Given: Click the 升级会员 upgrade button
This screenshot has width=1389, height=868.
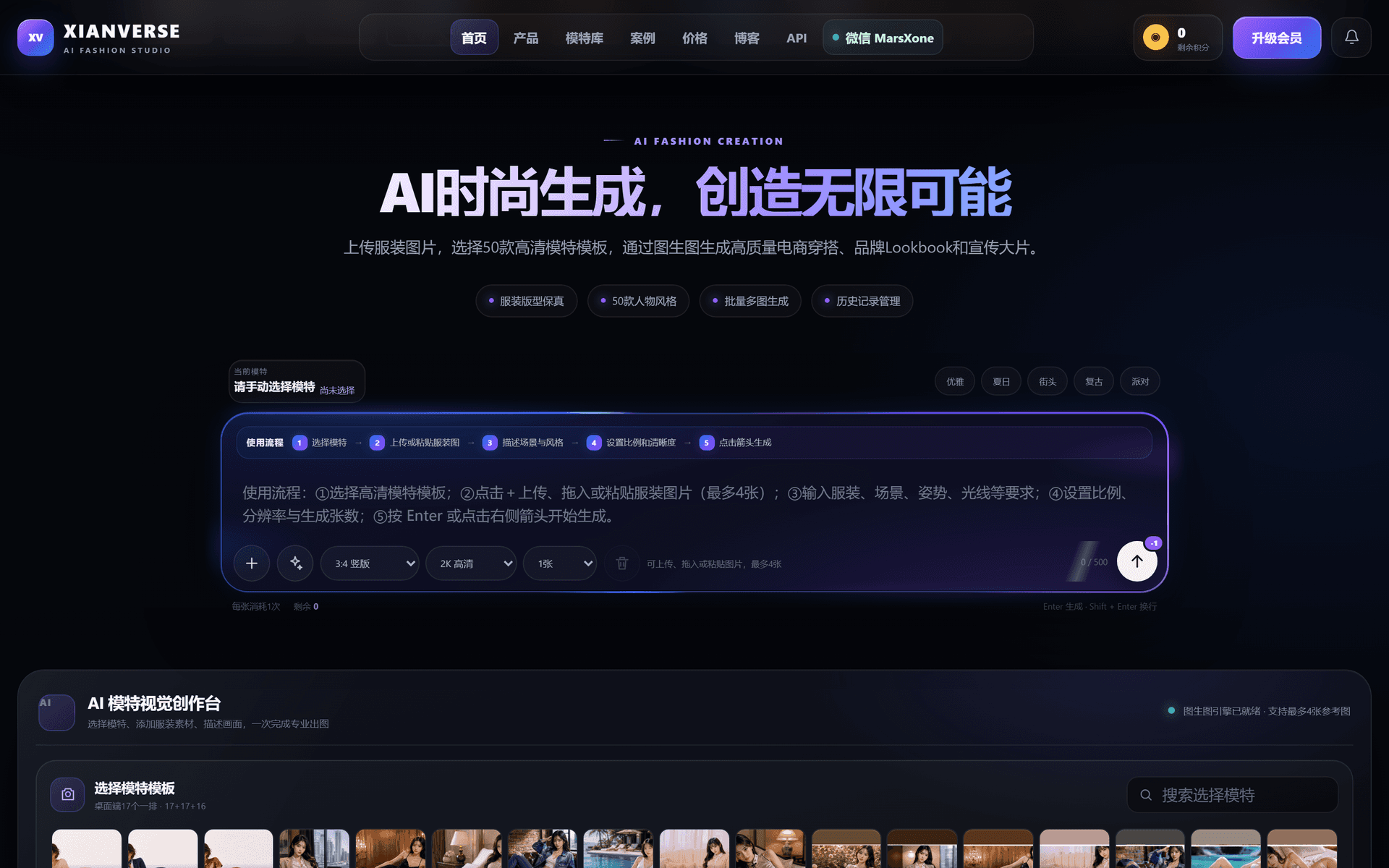Looking at the screenshot, I should pyautogui.click(x=1277, y=38).
